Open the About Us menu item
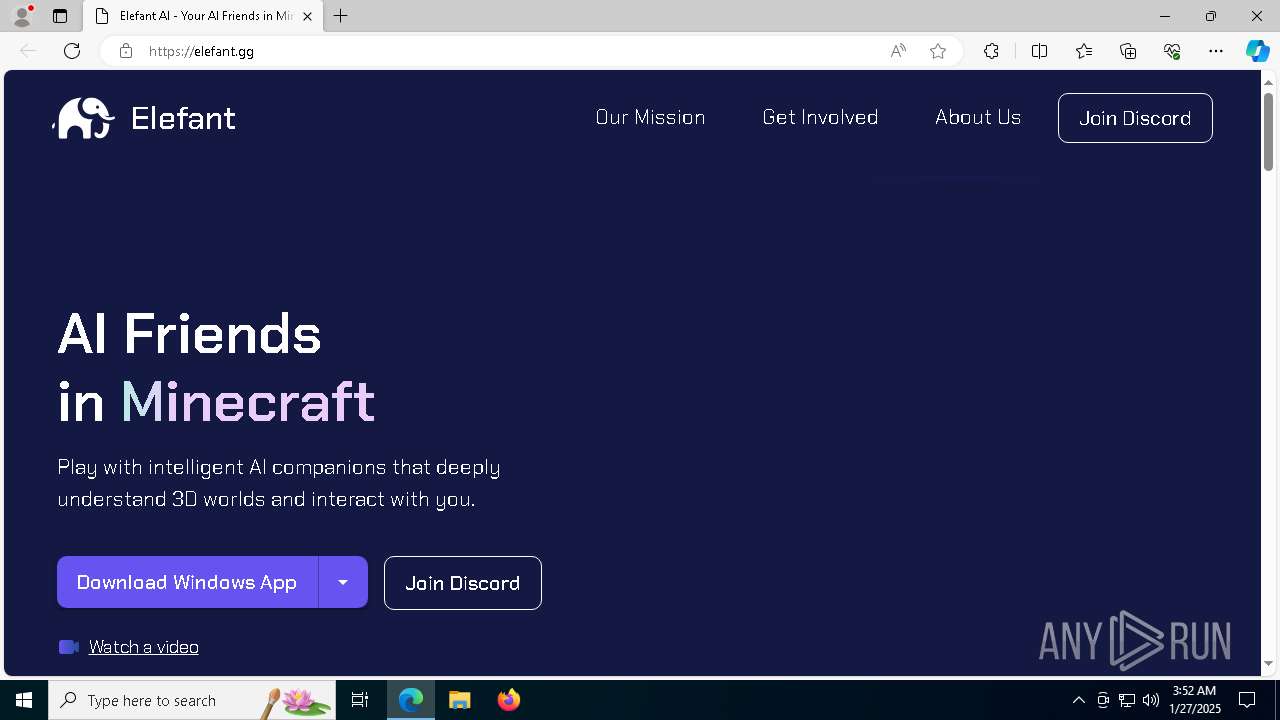1280x720 pixels. 978,117
